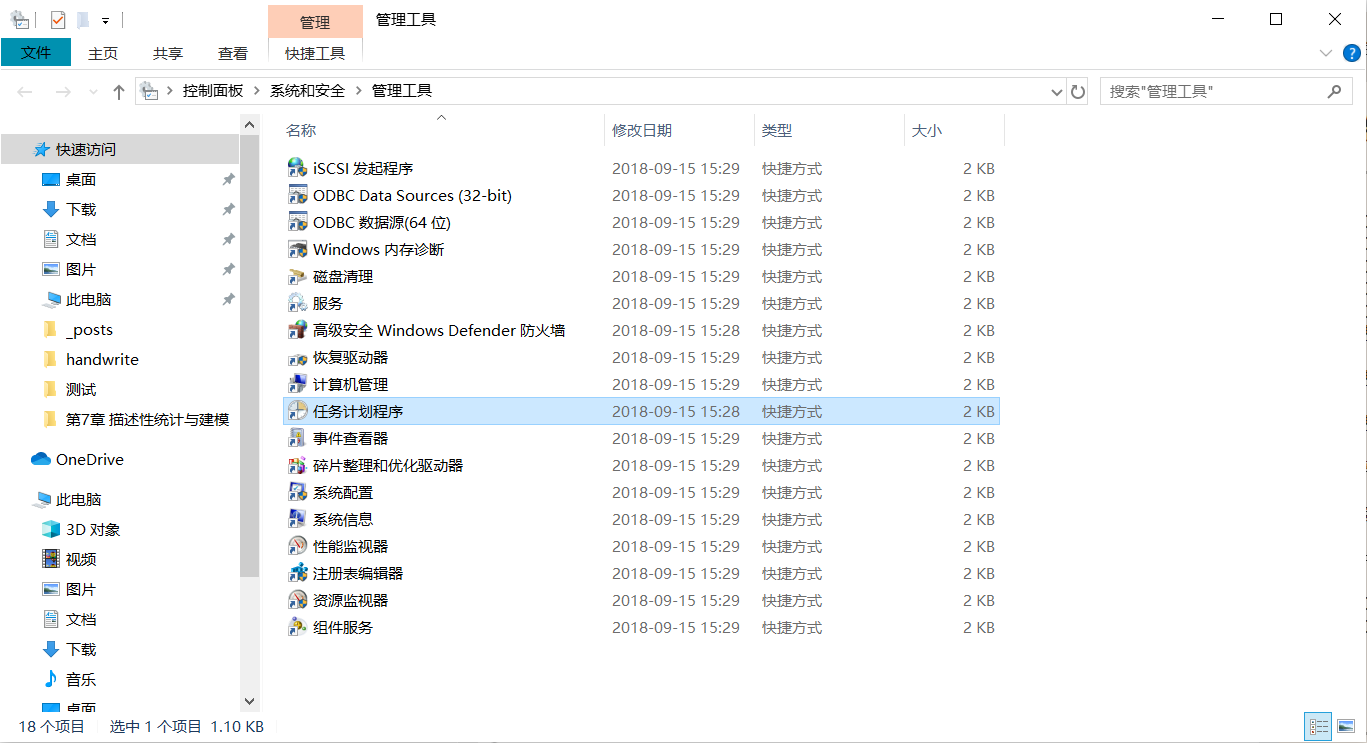The width and height of the screenshot is (1367, 743).
Task: Select the 组件服务 icon
Action: point(297,627)
